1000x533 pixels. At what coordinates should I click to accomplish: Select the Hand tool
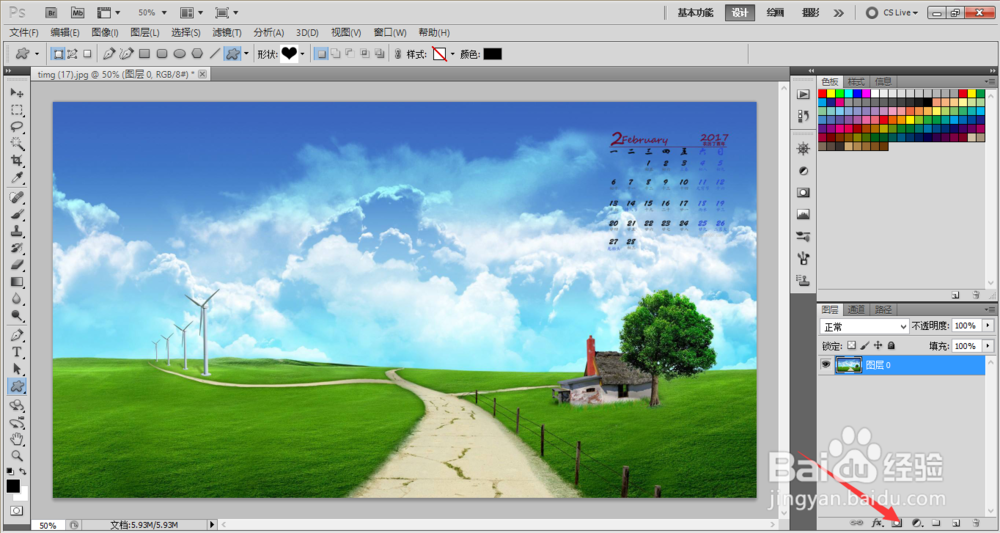coord(17,439)
